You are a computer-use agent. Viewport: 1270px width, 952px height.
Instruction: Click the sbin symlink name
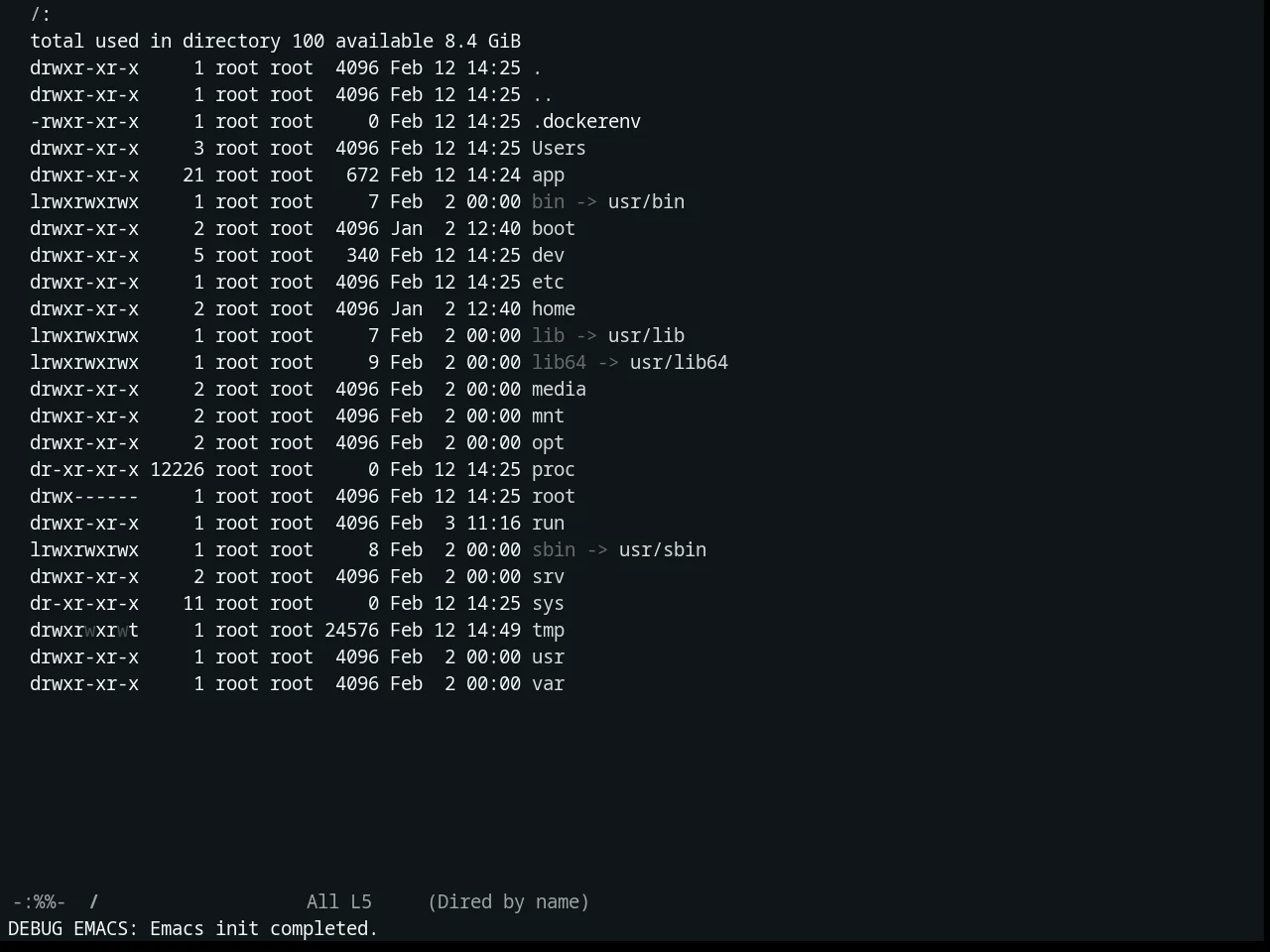pos(554,549)
